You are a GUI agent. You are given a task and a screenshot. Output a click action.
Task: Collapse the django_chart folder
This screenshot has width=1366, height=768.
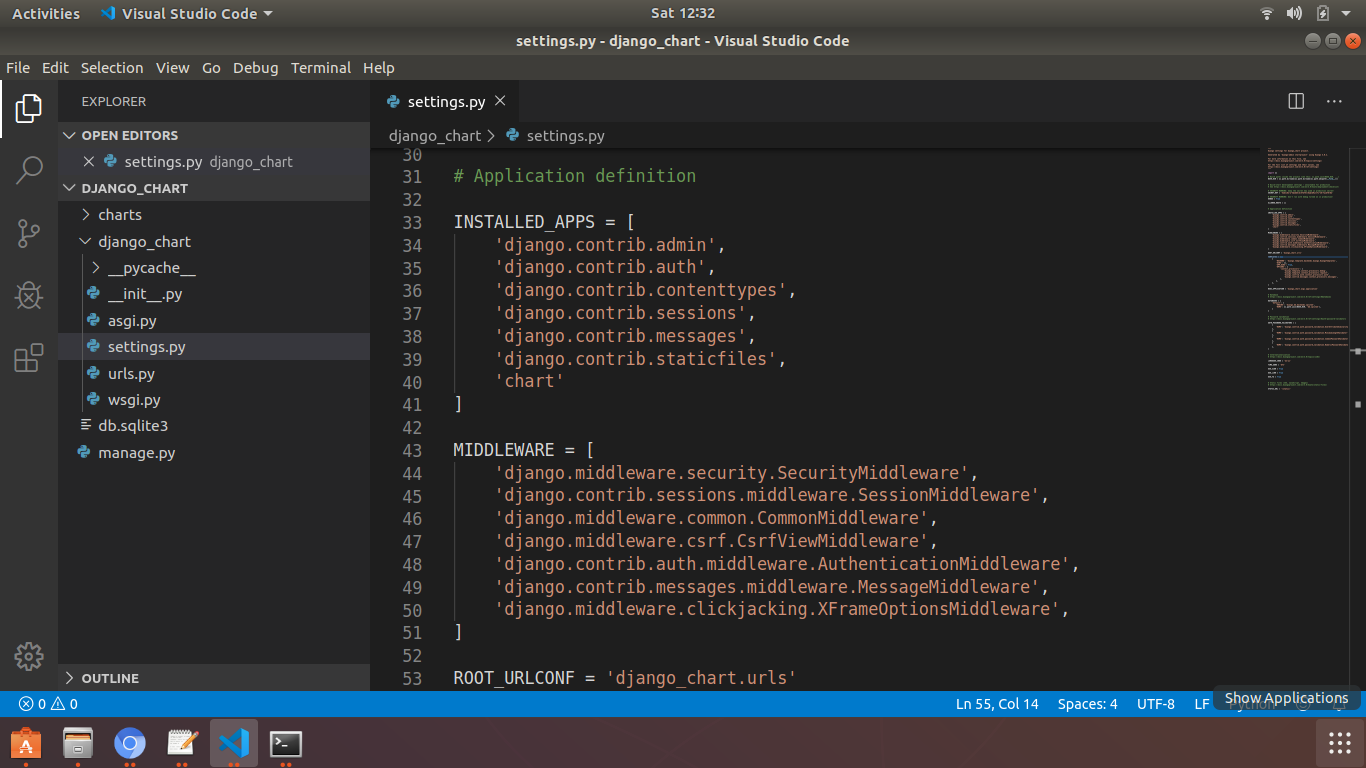pyautogui.click(x=143, y=242)
